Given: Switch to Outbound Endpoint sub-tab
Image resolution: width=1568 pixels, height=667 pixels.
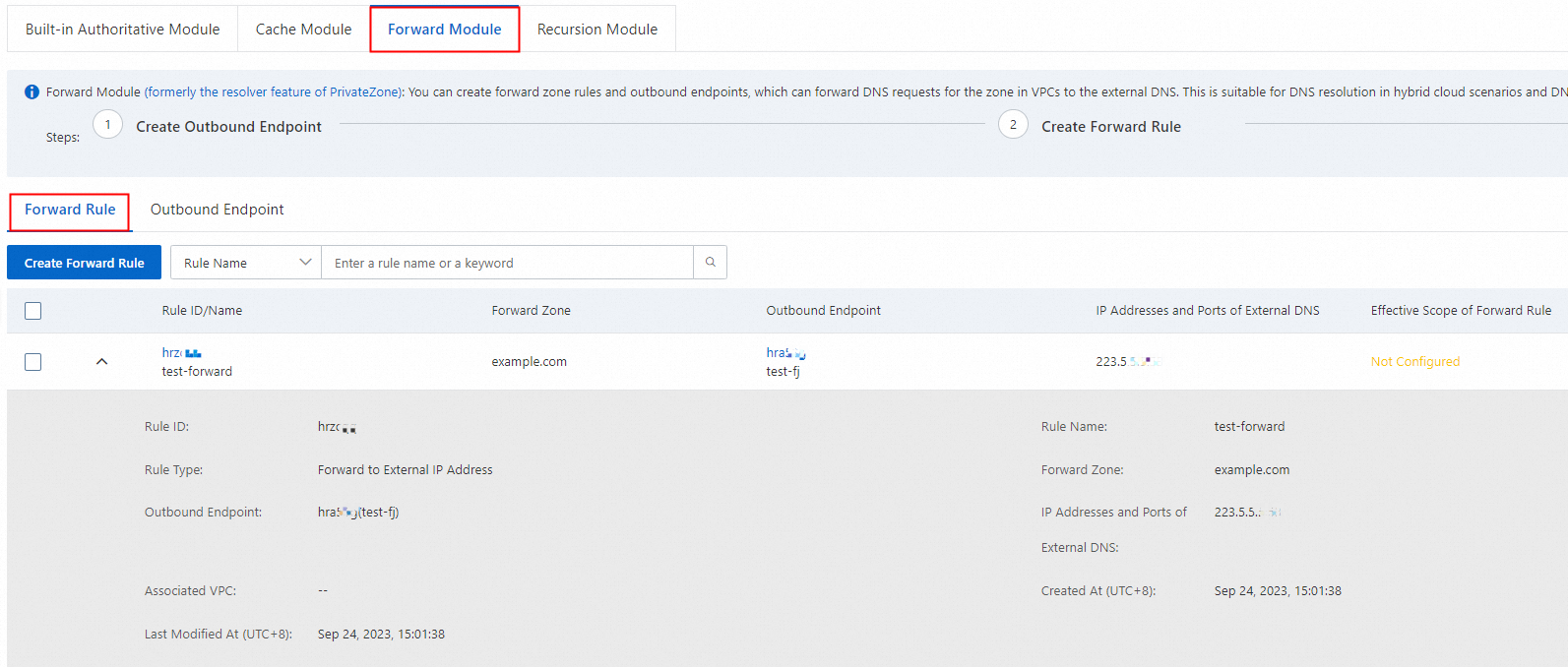Looking at the screenshot, I should (218, 210).
